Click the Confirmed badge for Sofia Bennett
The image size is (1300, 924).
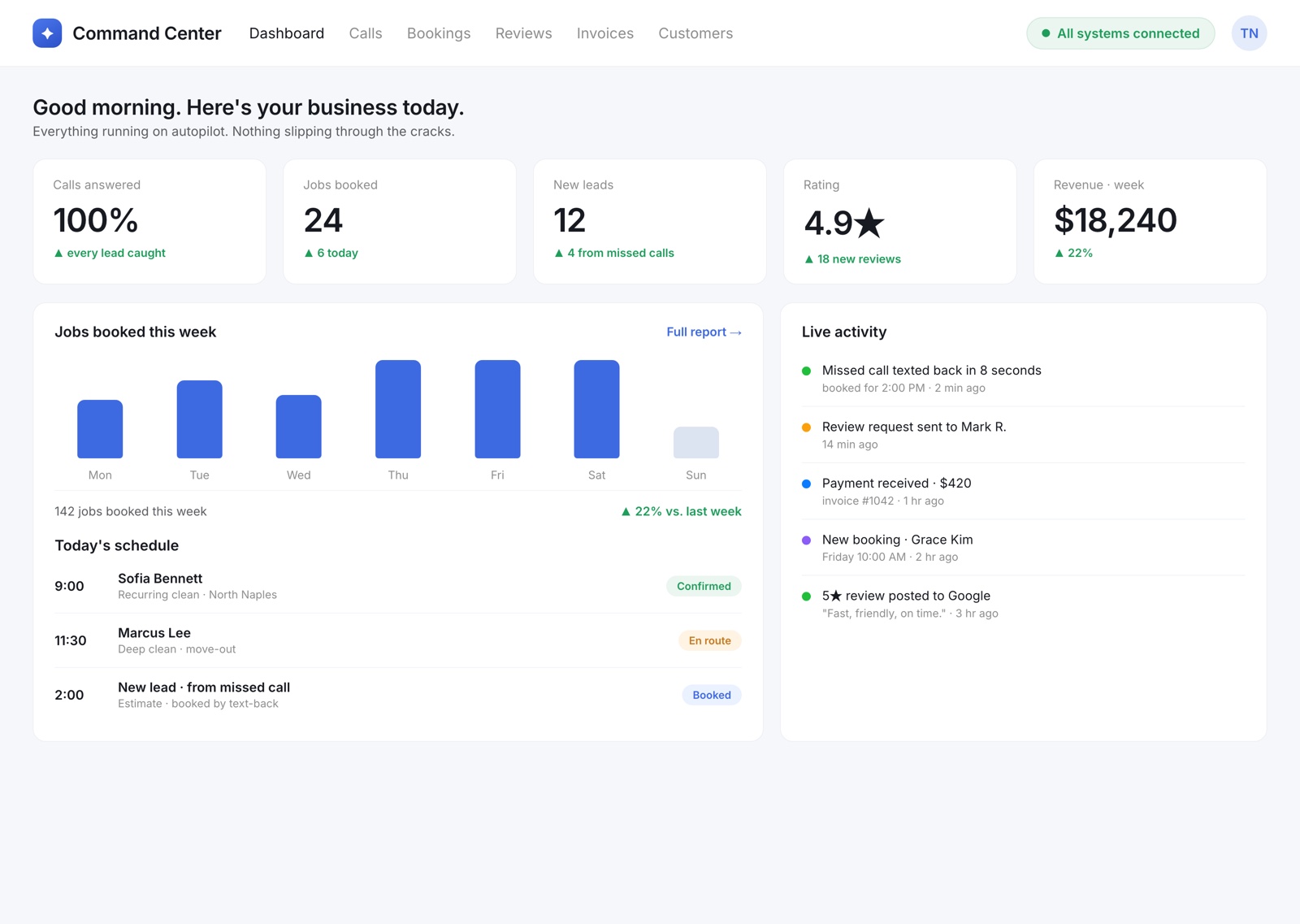click(x=704, y=586)
